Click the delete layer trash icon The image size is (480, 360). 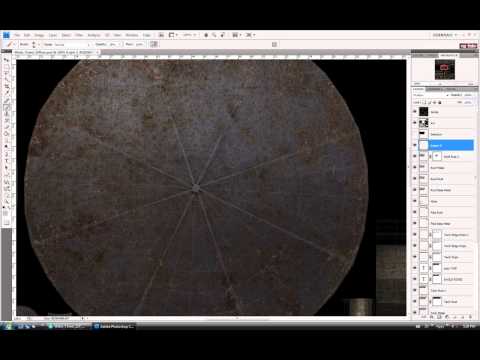pos(470,316)
